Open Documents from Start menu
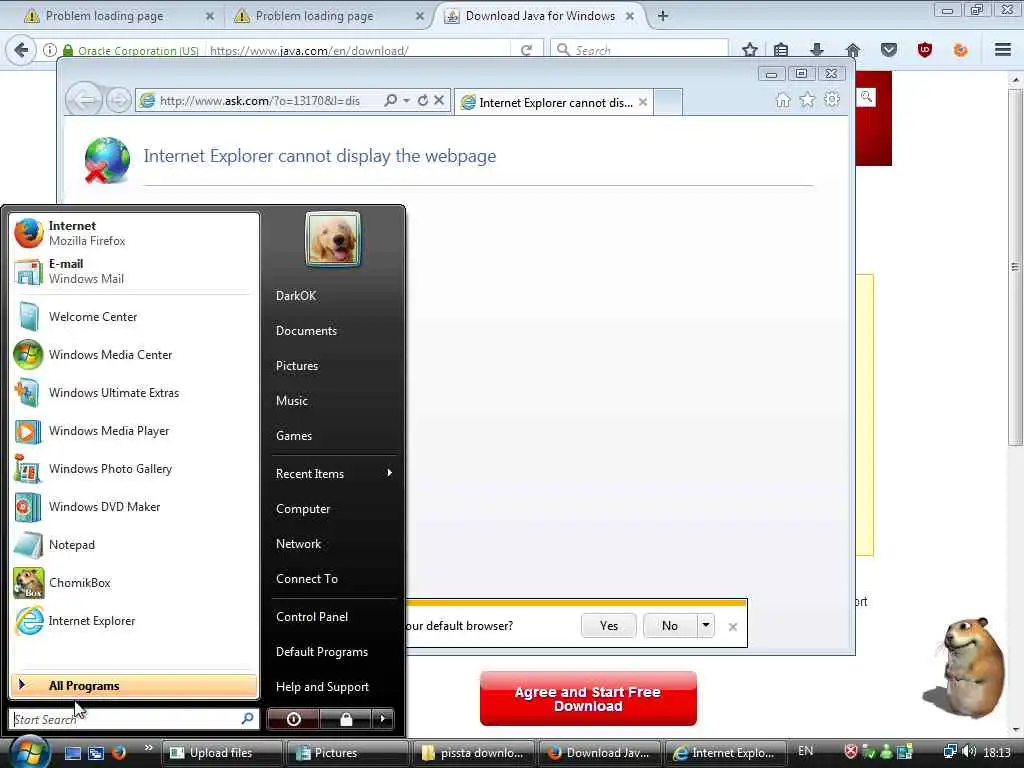The width and height of the screenshot is (1024, 768). coord(306,330)
